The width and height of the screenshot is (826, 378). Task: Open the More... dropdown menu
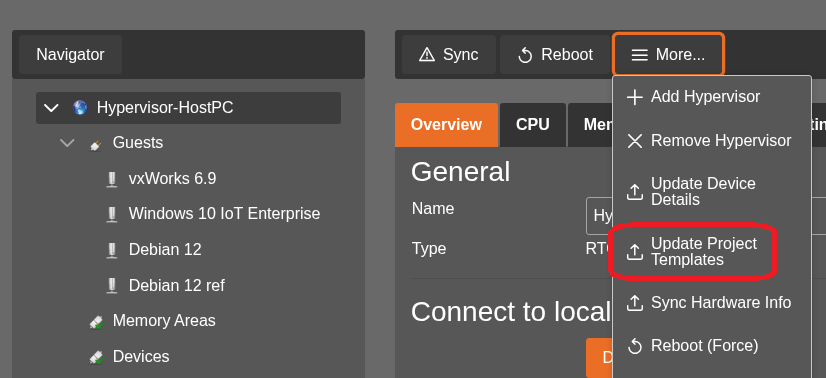[668, 55]
